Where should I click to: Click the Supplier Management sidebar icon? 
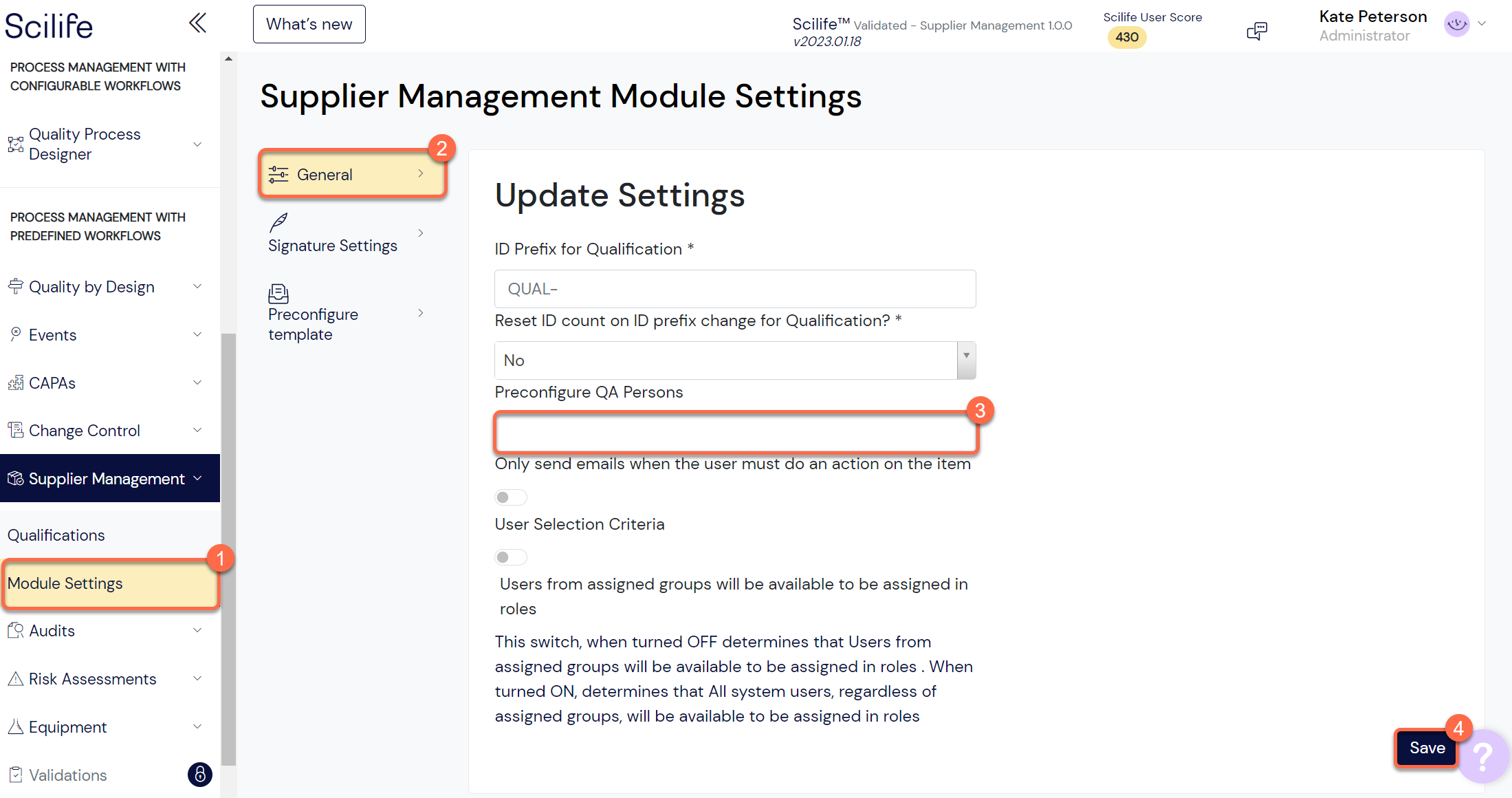coord(15,478)
